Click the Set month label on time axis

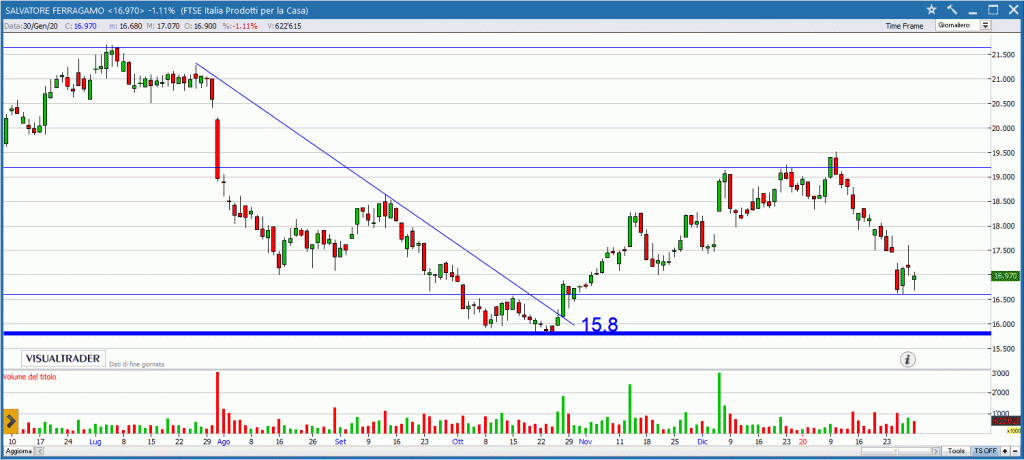(340, 442)
